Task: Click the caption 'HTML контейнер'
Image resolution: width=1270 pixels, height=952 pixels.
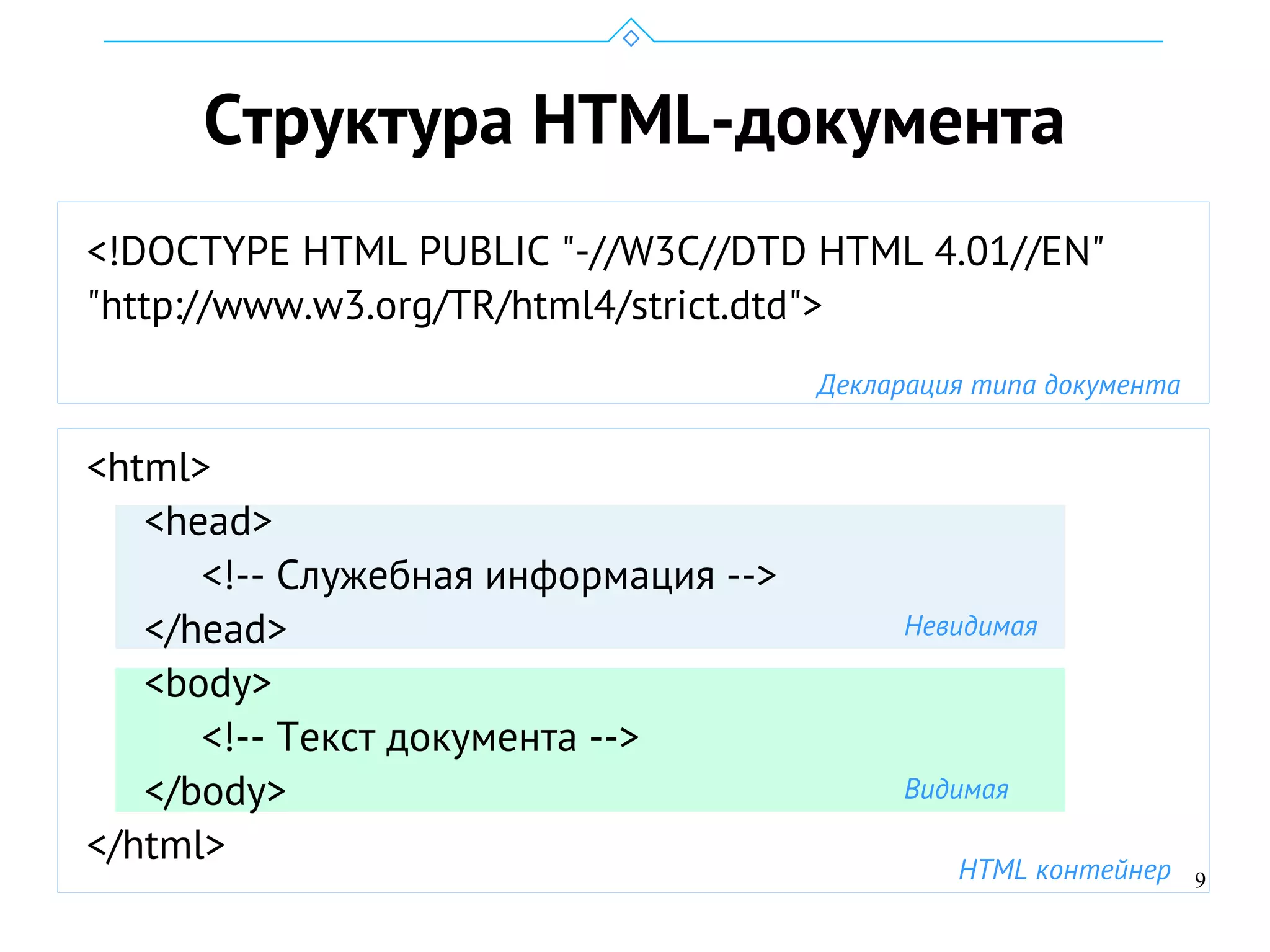Action: (1065, 870)
